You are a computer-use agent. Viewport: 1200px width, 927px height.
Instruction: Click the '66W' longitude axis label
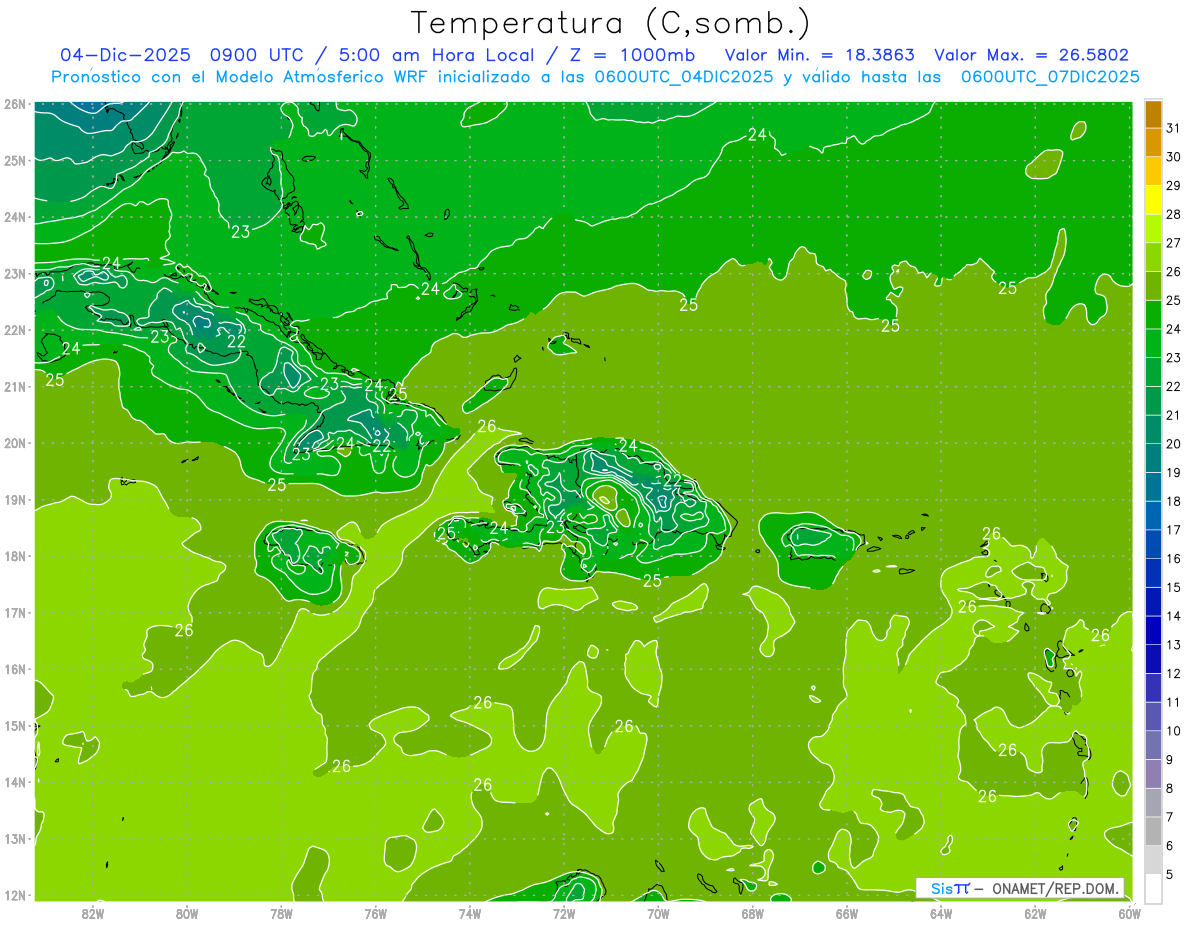click(847, 912)
